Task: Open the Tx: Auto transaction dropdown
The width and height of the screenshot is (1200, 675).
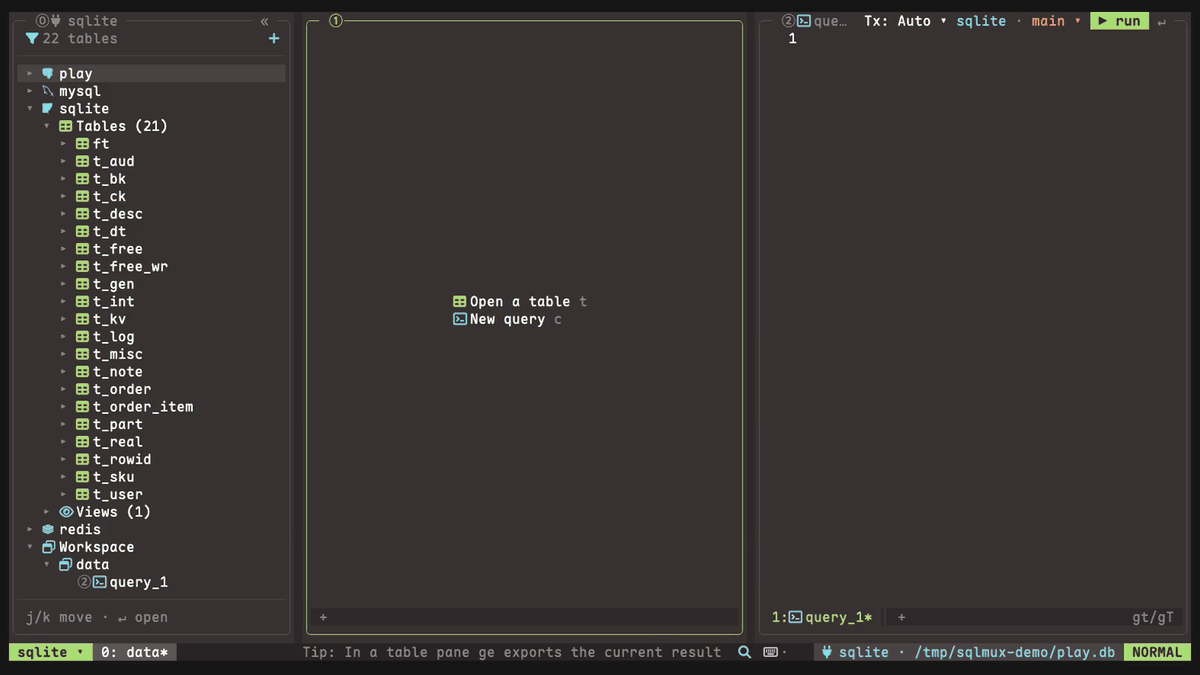Action: click(906, 21)
